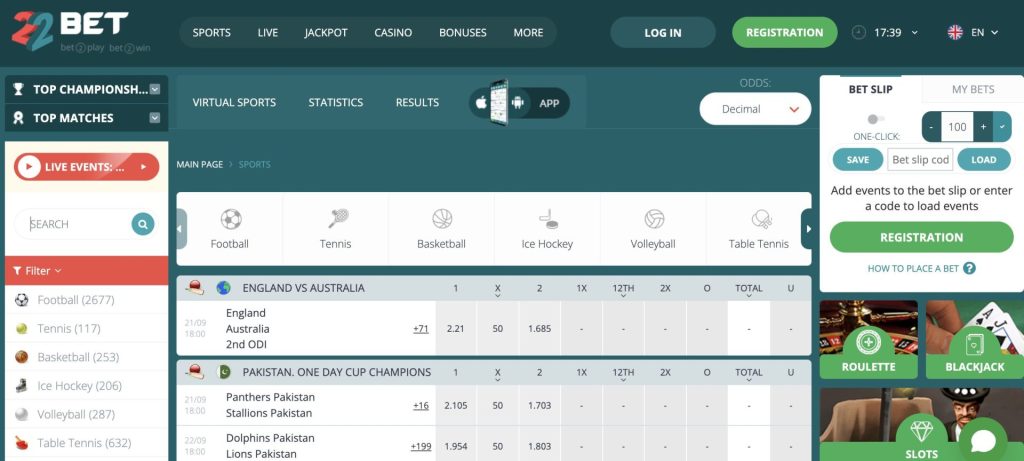Toggle the One-Click betting switch
The image size is (1024, 461).
click(876, 119)
